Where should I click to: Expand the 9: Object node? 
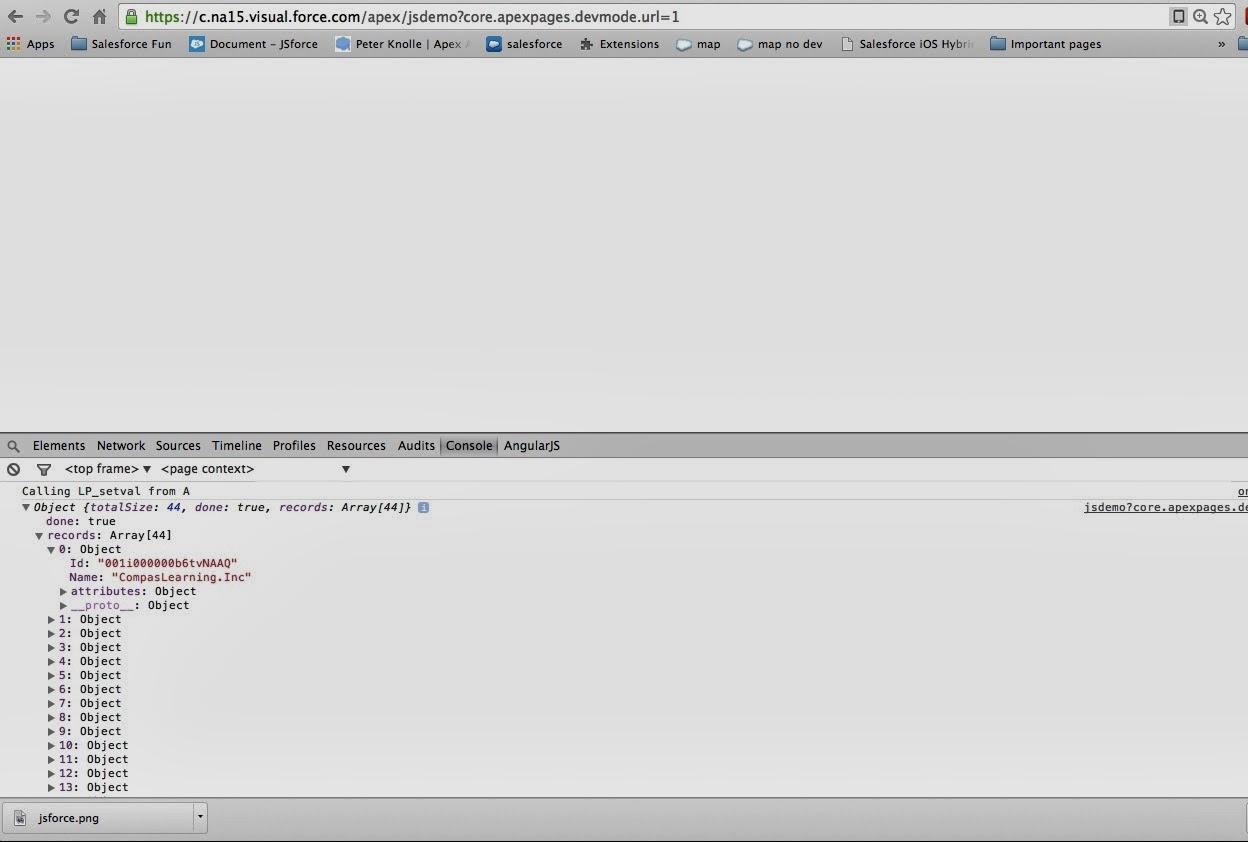52,732
